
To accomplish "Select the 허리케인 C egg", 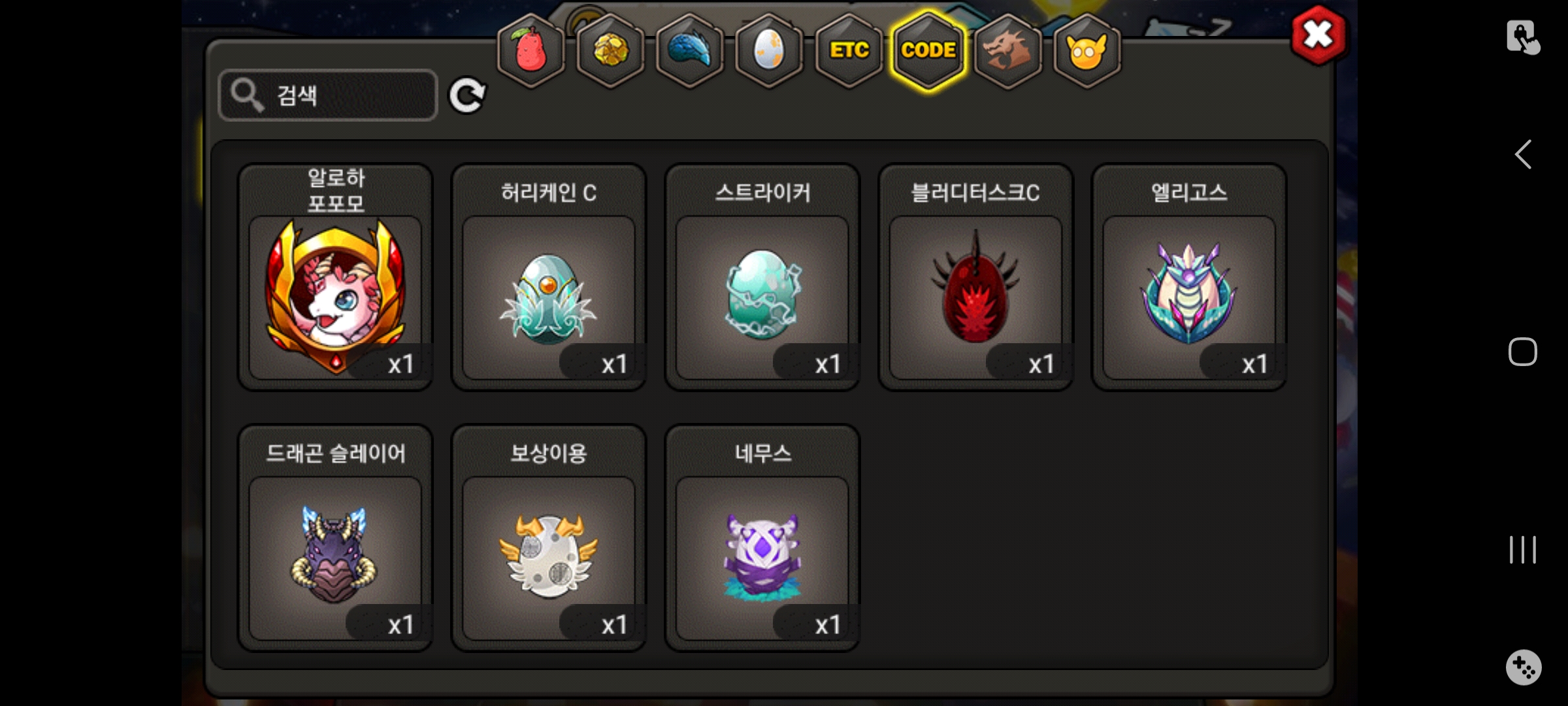I will (549, 277).
